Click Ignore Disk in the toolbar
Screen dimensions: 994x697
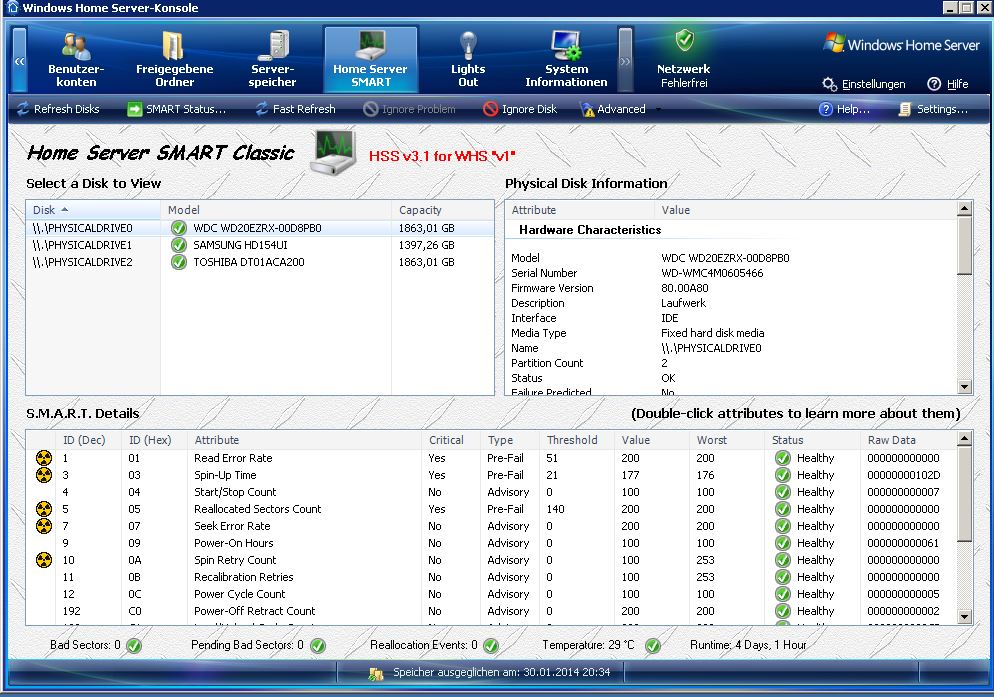click(520, 109)
